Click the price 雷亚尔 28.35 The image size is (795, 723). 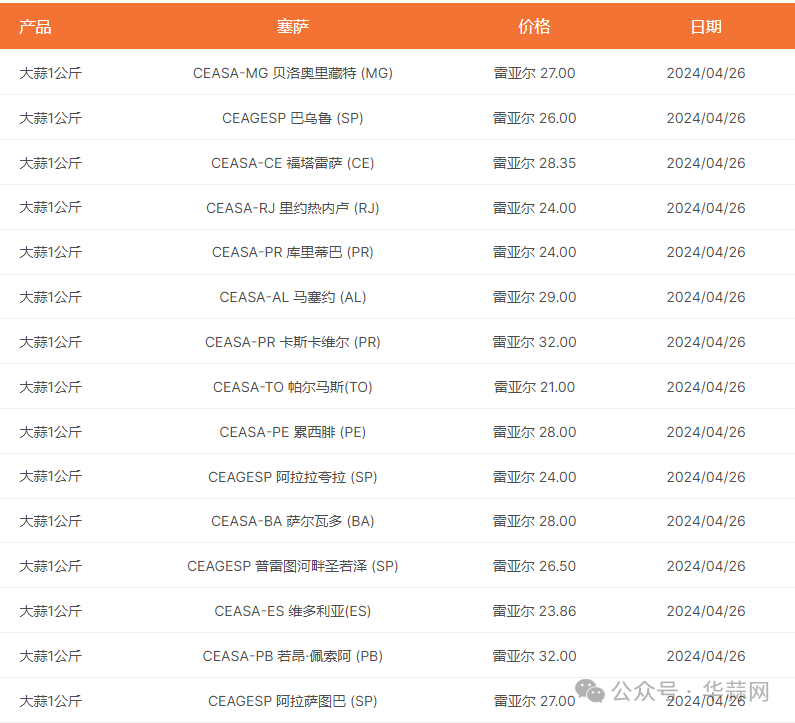click(x=534, y=163)
